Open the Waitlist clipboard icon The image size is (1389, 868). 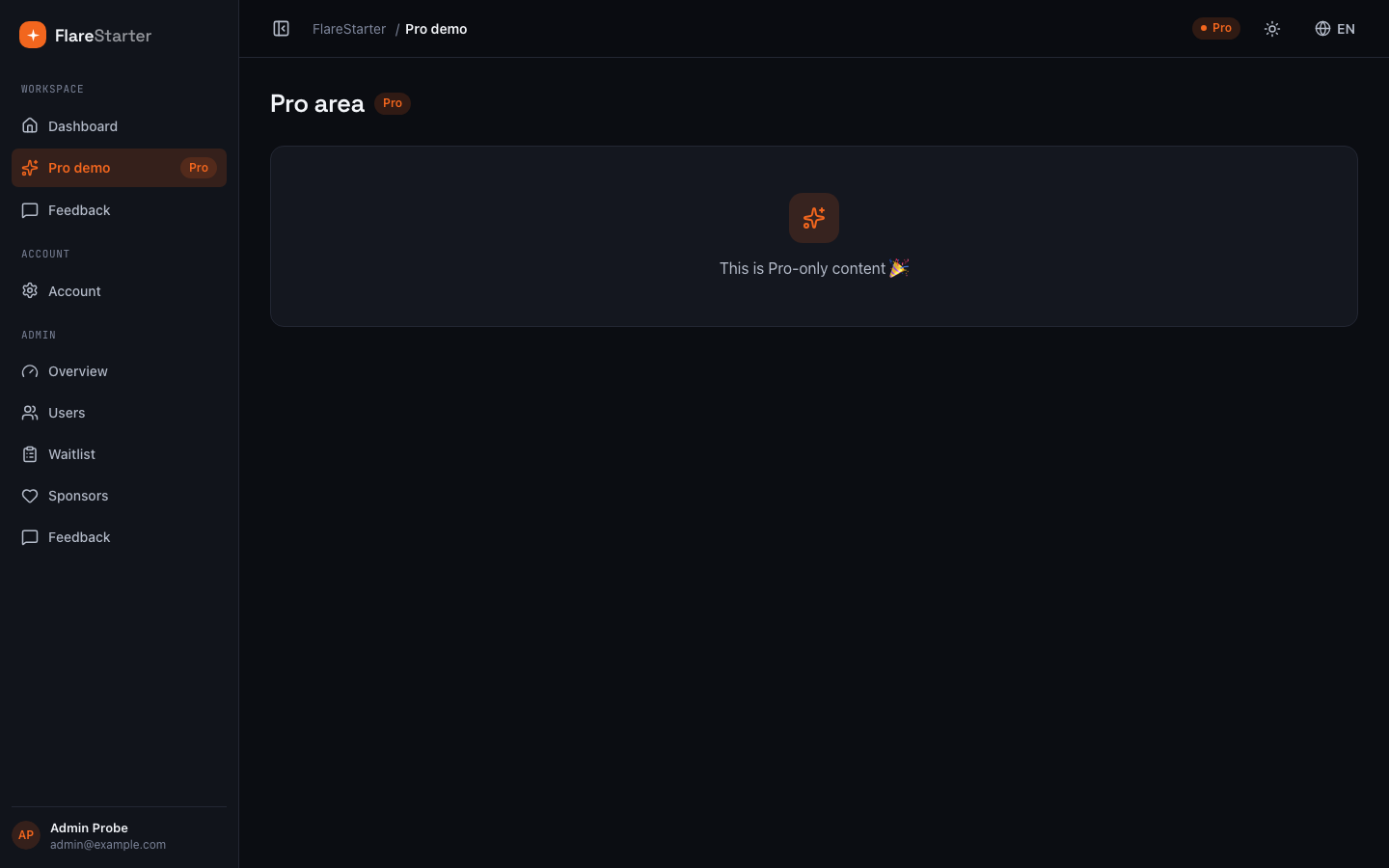click(x=30, y=454)
